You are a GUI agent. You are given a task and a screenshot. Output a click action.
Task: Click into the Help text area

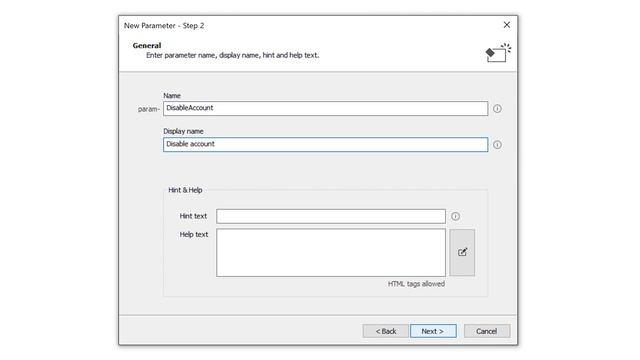click(331, 252)
